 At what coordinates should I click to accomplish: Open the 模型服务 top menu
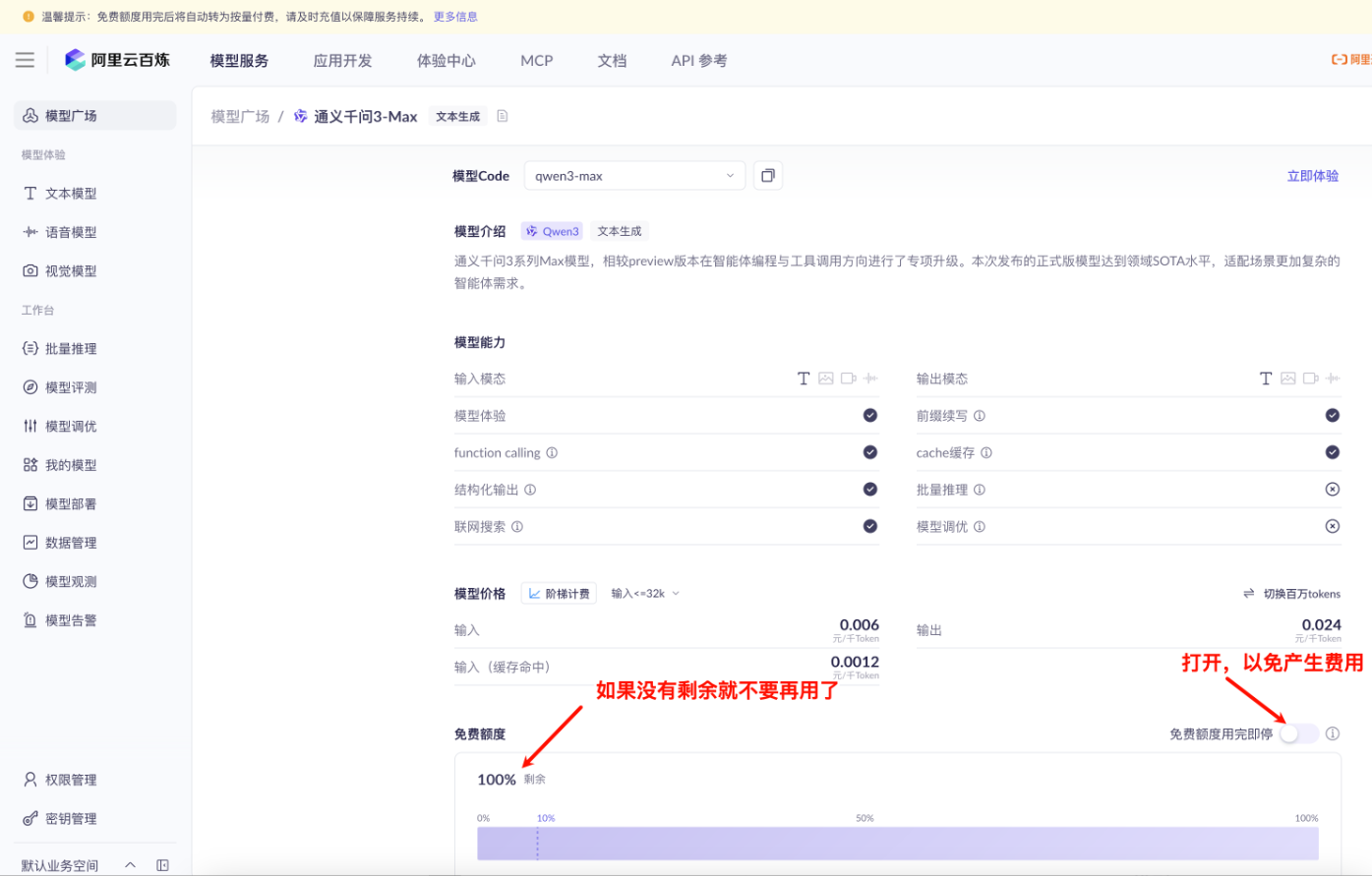[239, 61]
